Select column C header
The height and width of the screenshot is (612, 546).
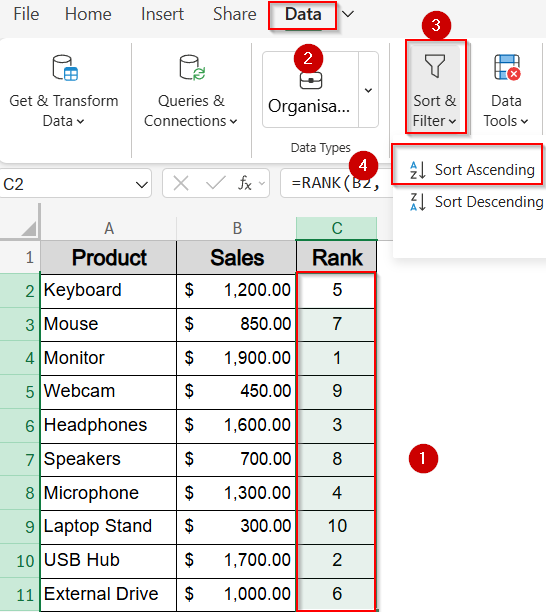tap(337, 228)
